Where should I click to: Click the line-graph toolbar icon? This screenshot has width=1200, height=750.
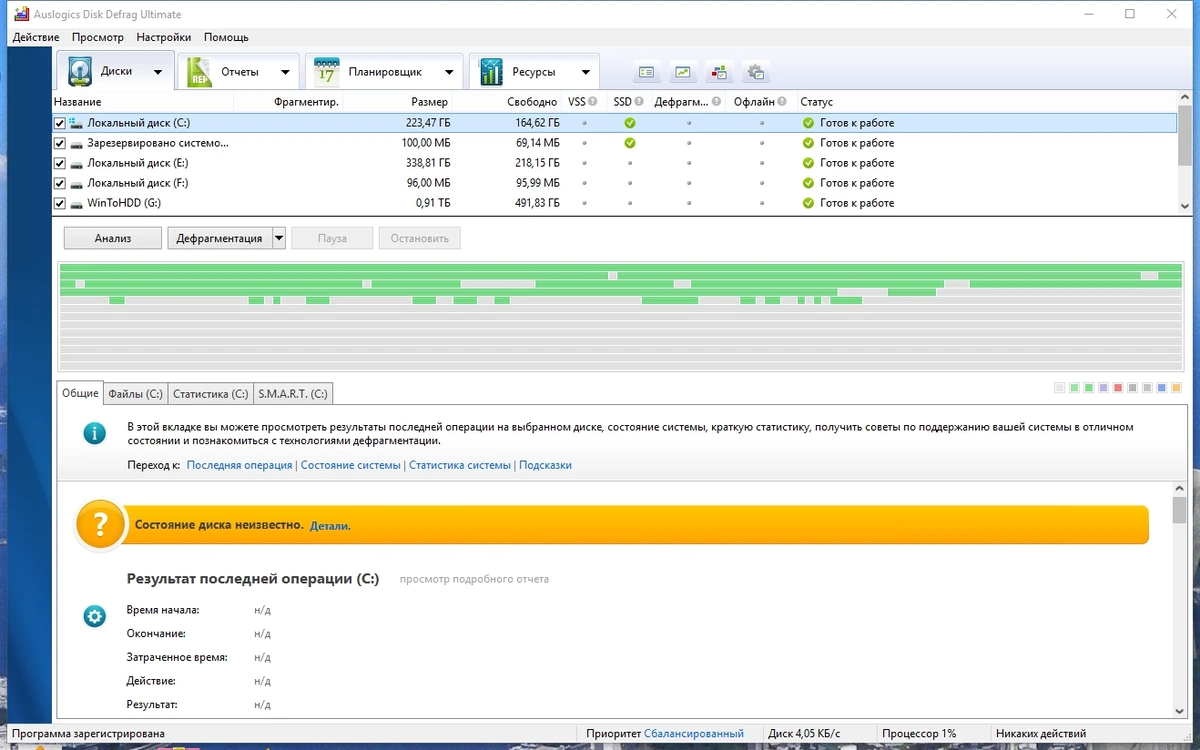click(683, 72)
